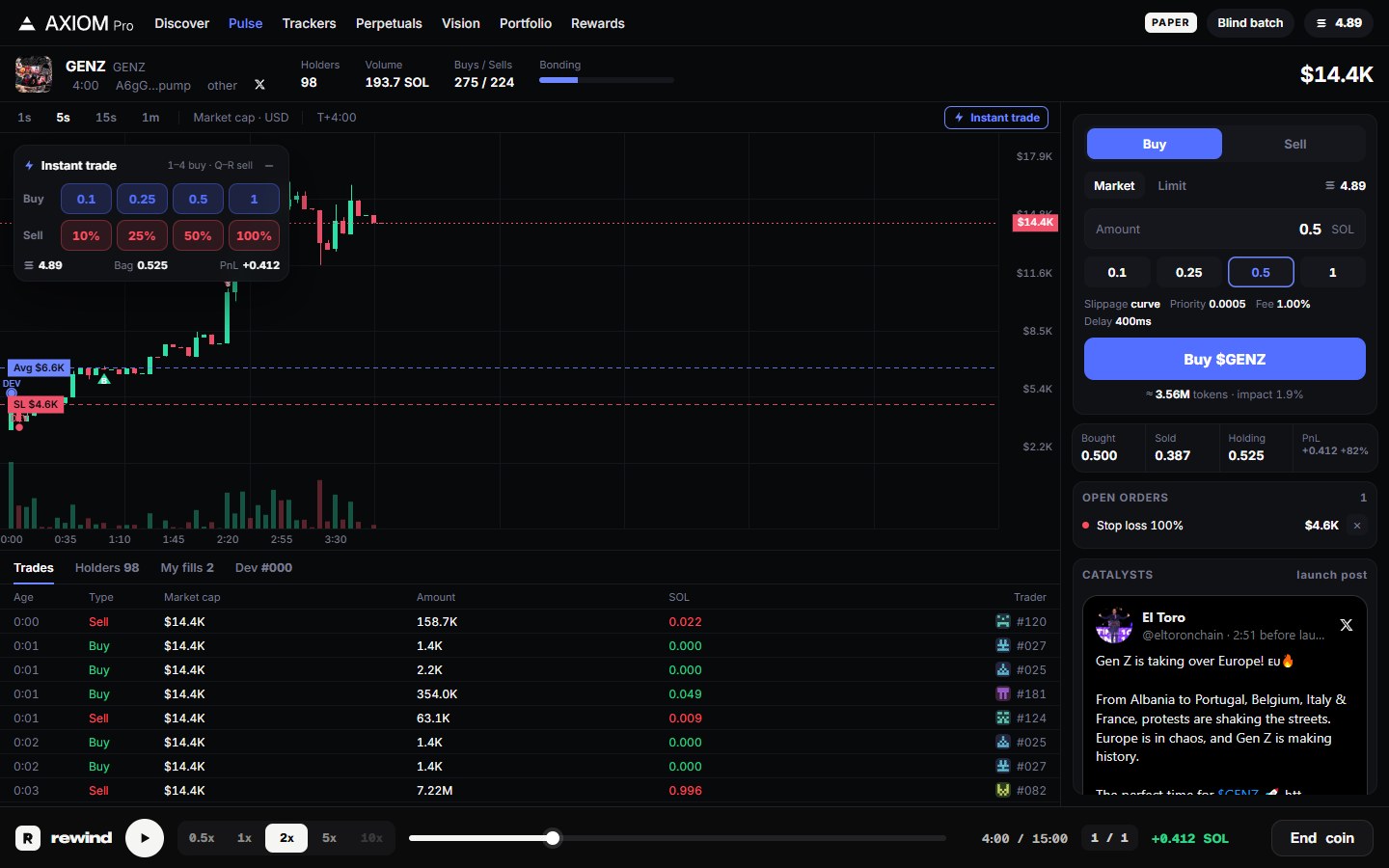The image size is (1389, 868).
Task: Open Priority 0.0005 setting
Action: [x=1208, y=304]
